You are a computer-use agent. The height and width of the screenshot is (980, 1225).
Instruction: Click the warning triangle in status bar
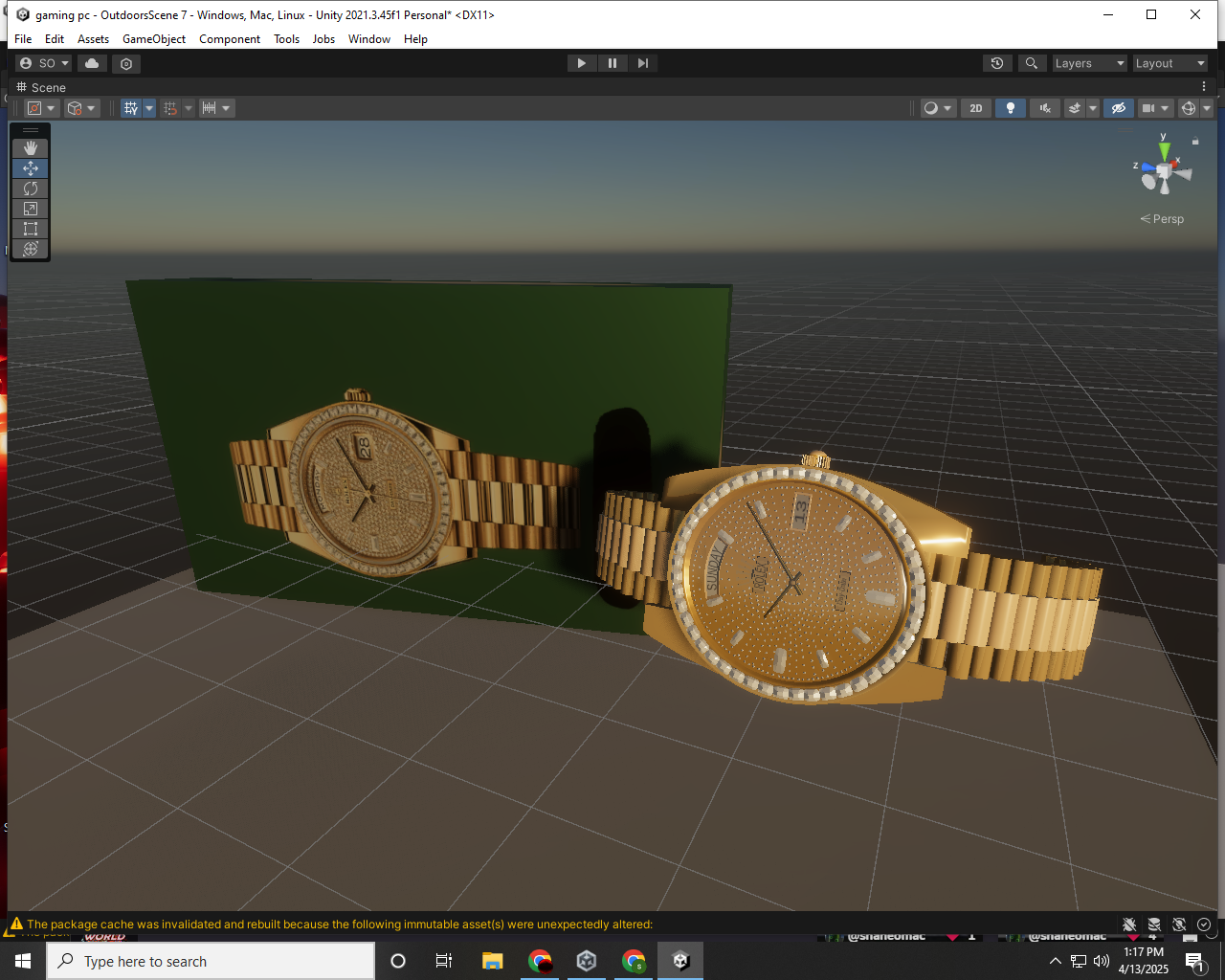click(x=16, y=924)
